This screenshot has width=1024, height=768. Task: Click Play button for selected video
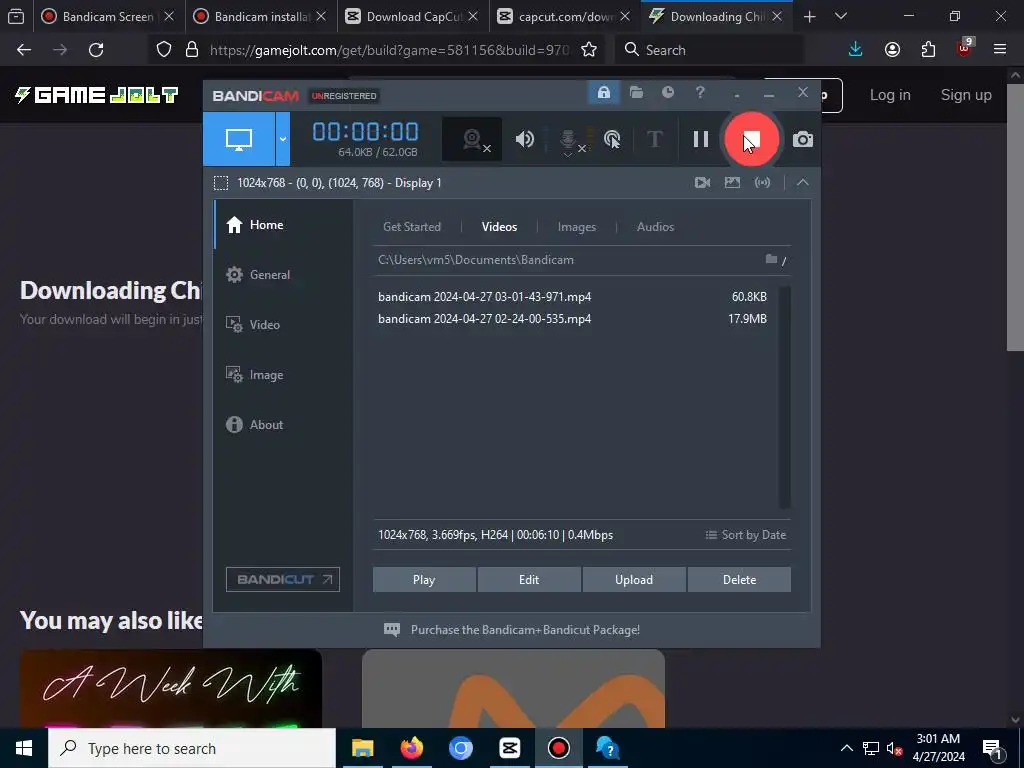tap(424, 580)
